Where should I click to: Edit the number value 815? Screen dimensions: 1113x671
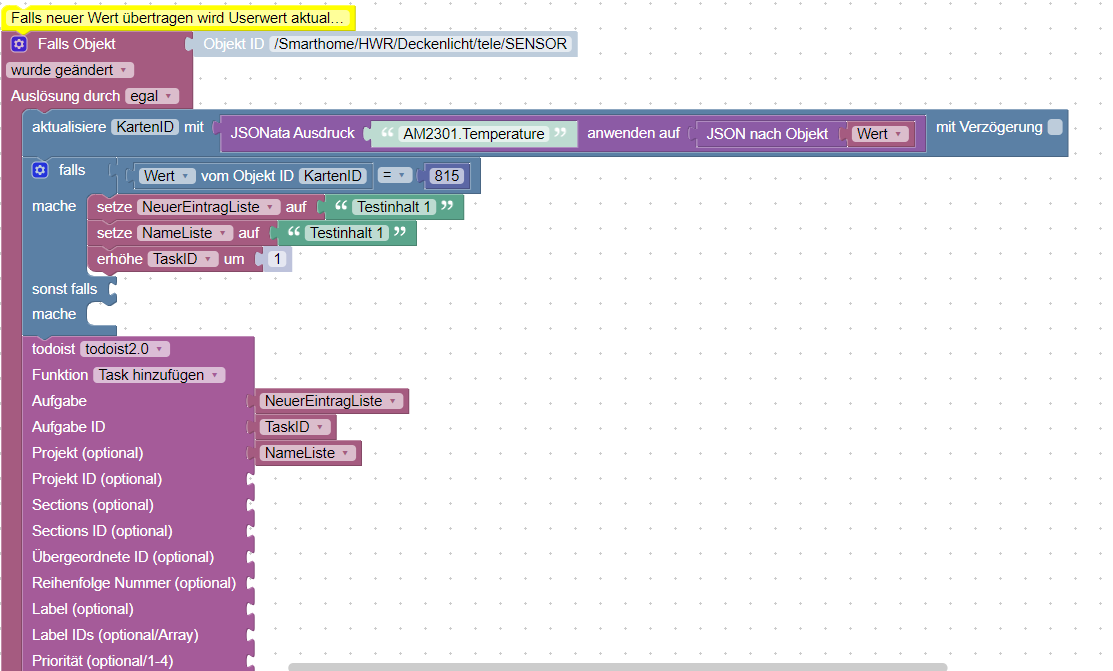click(446, 175)
